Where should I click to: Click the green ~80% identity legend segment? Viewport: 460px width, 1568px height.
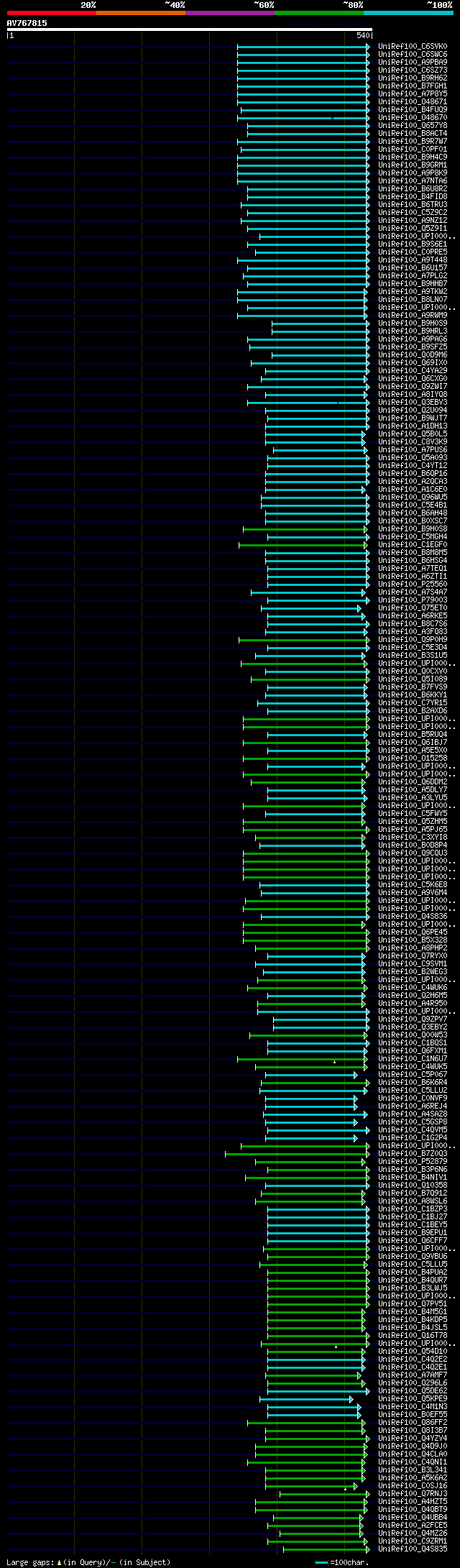click(319, 13)
